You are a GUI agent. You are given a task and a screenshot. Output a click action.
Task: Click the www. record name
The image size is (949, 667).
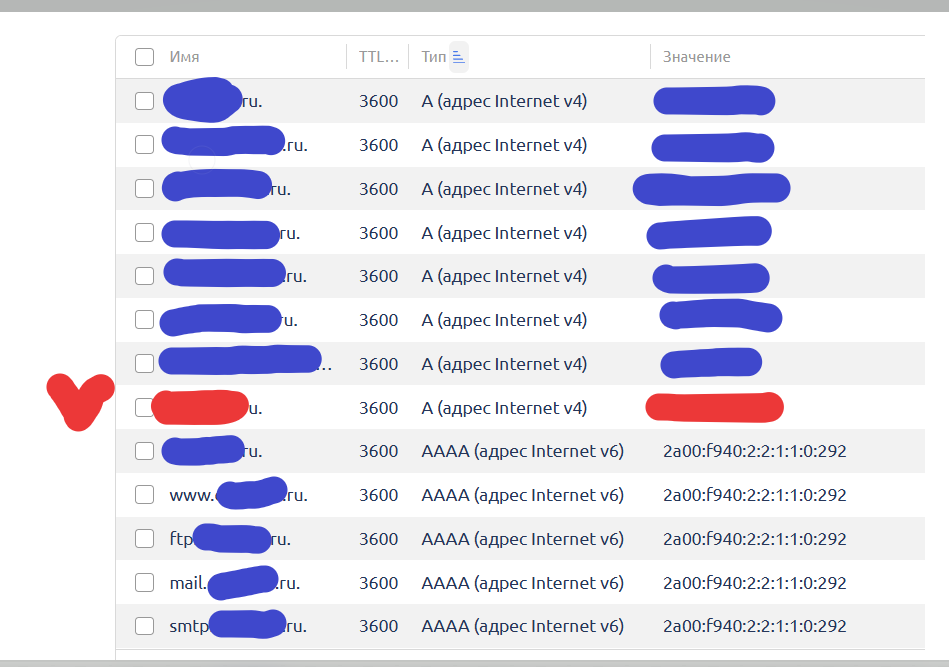click(238, 495)
